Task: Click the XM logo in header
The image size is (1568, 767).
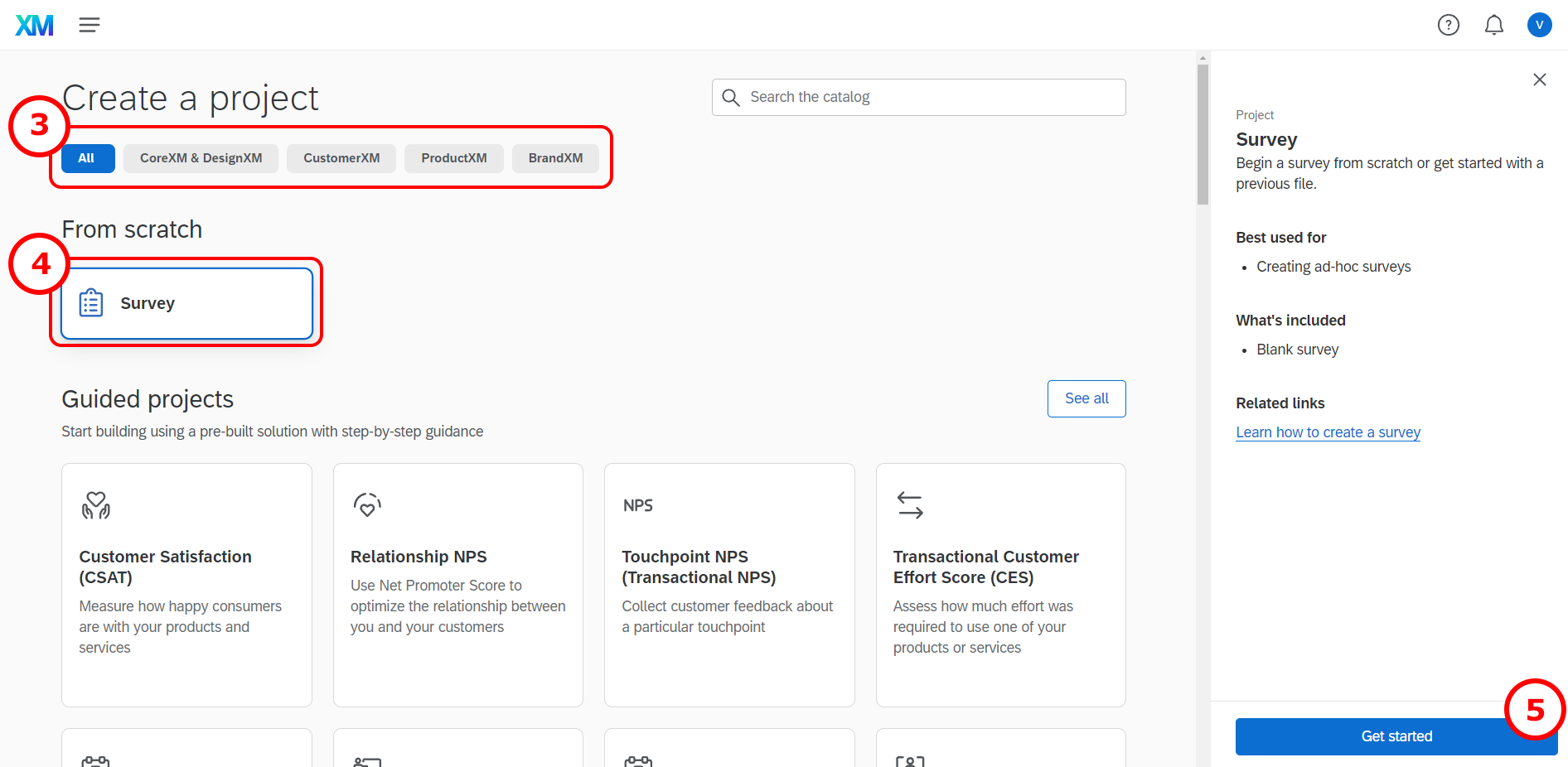Action: click(x=34, y=25)
